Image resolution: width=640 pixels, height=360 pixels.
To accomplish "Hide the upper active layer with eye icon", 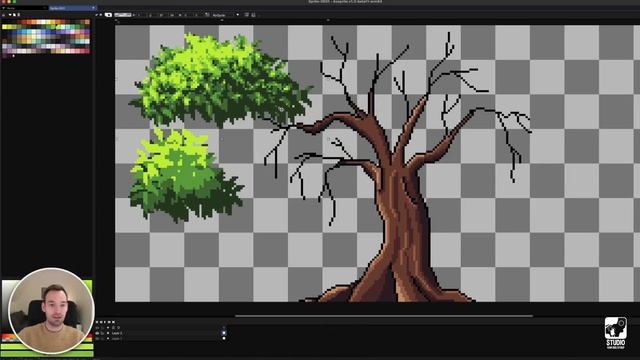I will pos(97,333).
